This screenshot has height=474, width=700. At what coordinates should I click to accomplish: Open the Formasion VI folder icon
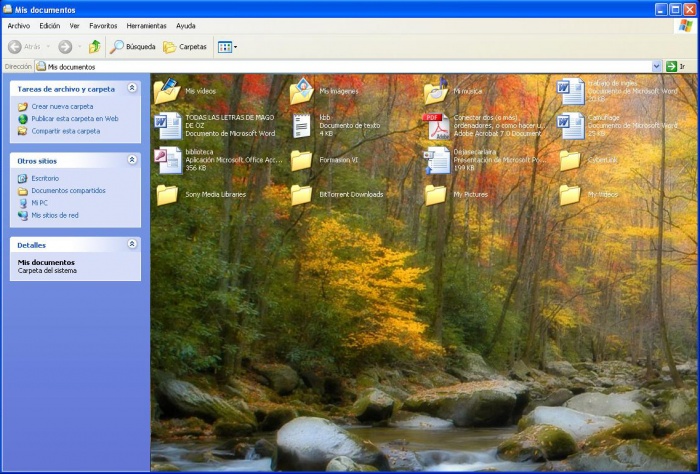[x=302, y=160]
